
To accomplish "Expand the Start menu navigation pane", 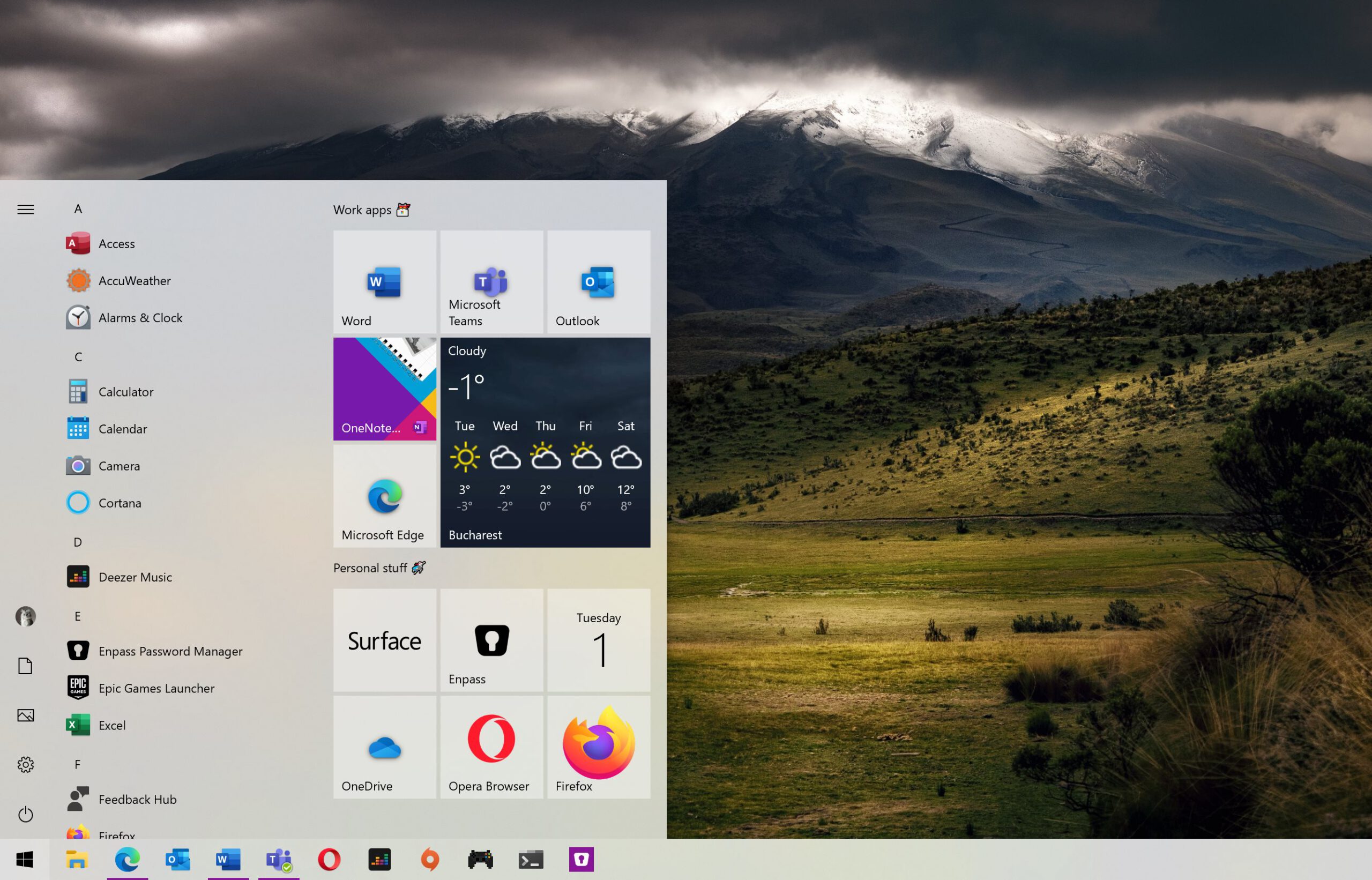I will click(x=25, y=209).
